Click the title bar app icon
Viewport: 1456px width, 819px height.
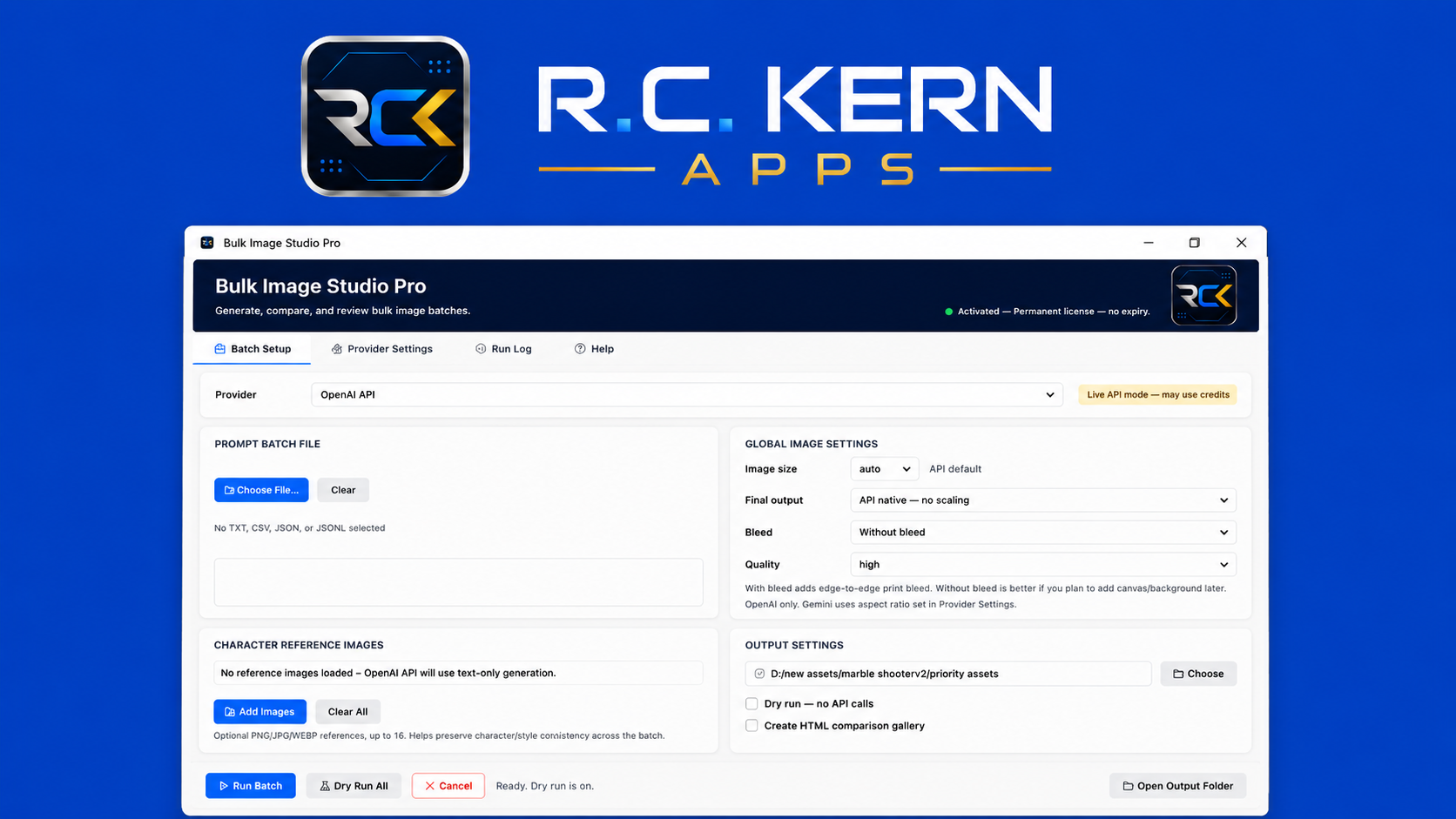(207, 243)
